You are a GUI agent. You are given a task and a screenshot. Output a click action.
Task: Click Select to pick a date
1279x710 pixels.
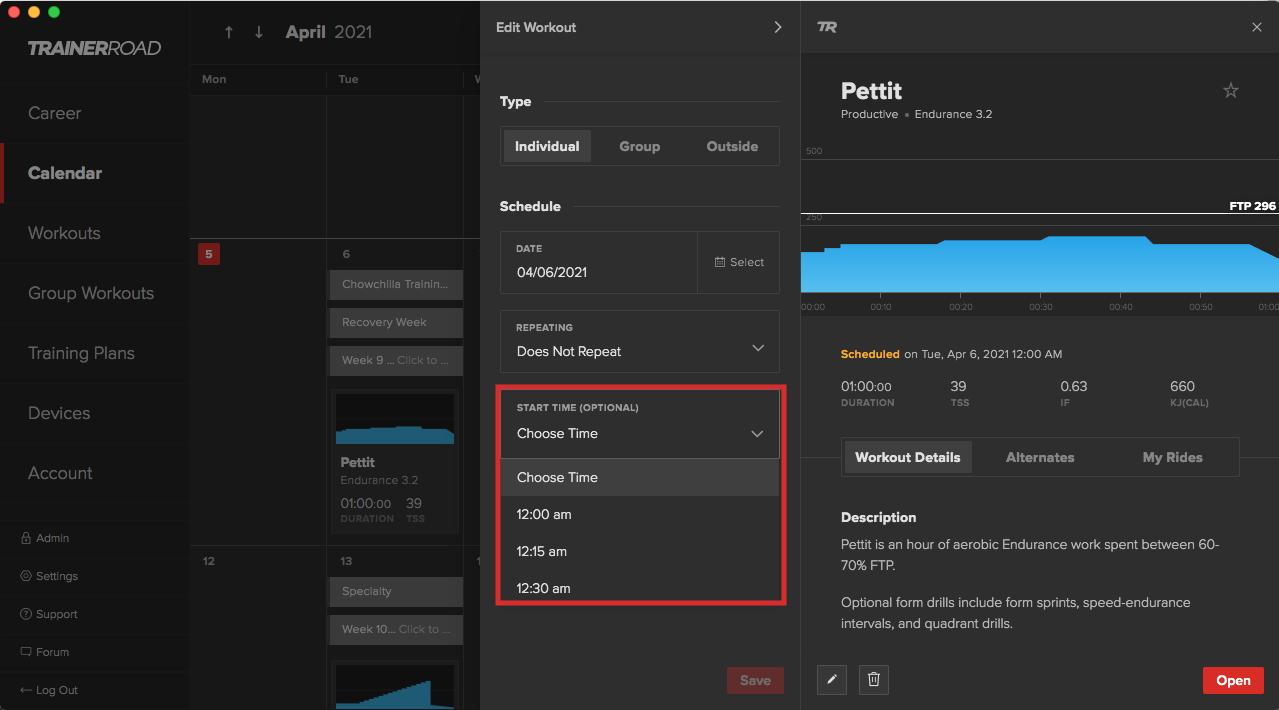[x=739, y=262]
